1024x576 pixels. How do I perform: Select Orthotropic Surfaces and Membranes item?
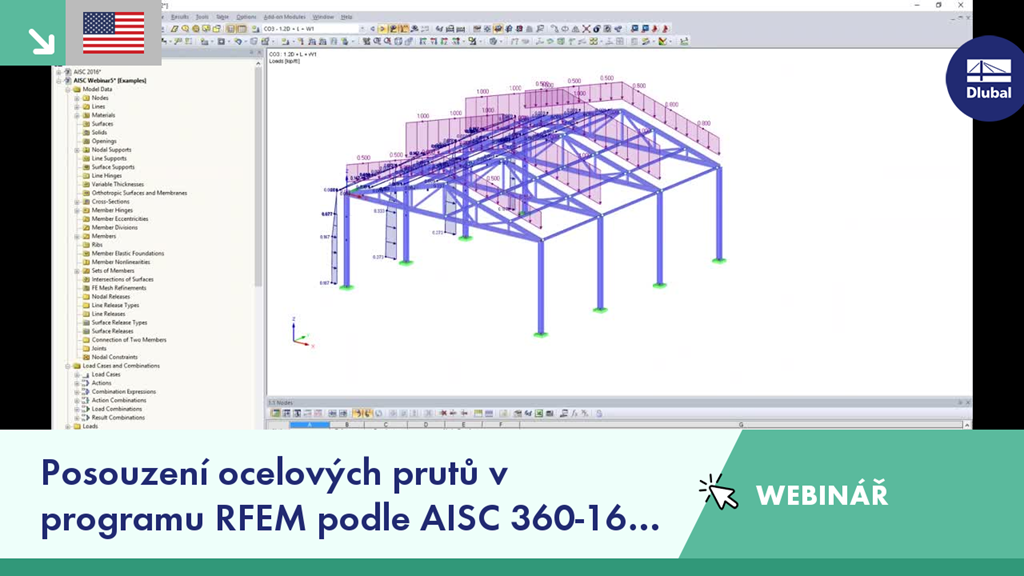coord(139,193)
